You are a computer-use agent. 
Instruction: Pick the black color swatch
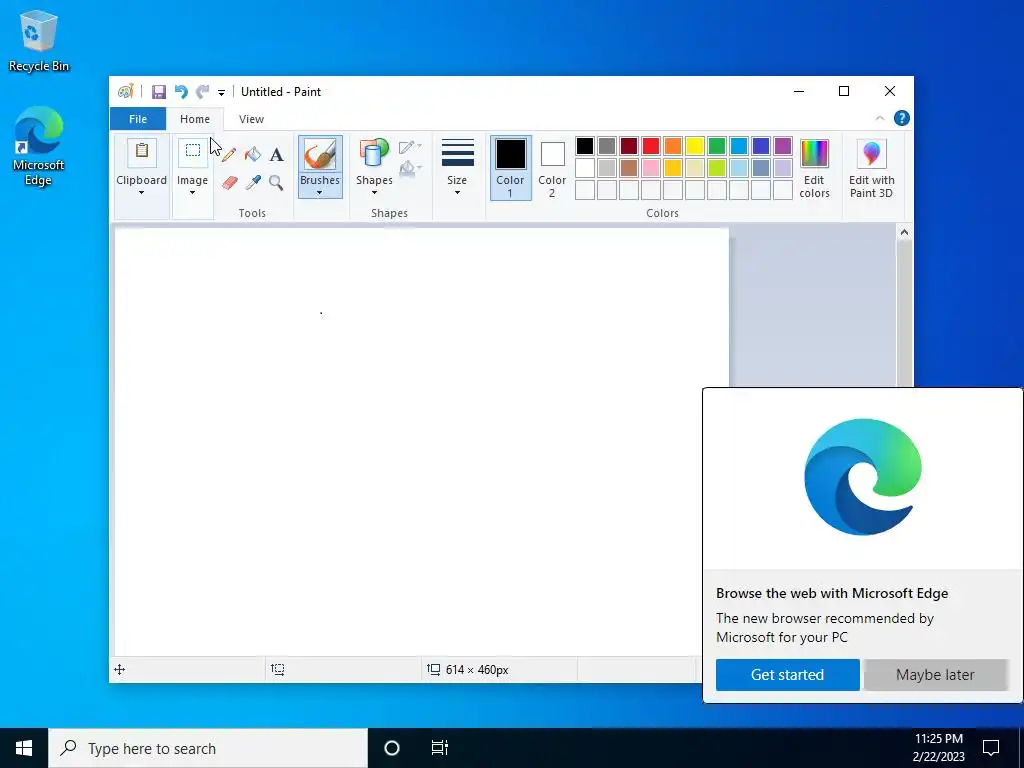click(585, 146)
